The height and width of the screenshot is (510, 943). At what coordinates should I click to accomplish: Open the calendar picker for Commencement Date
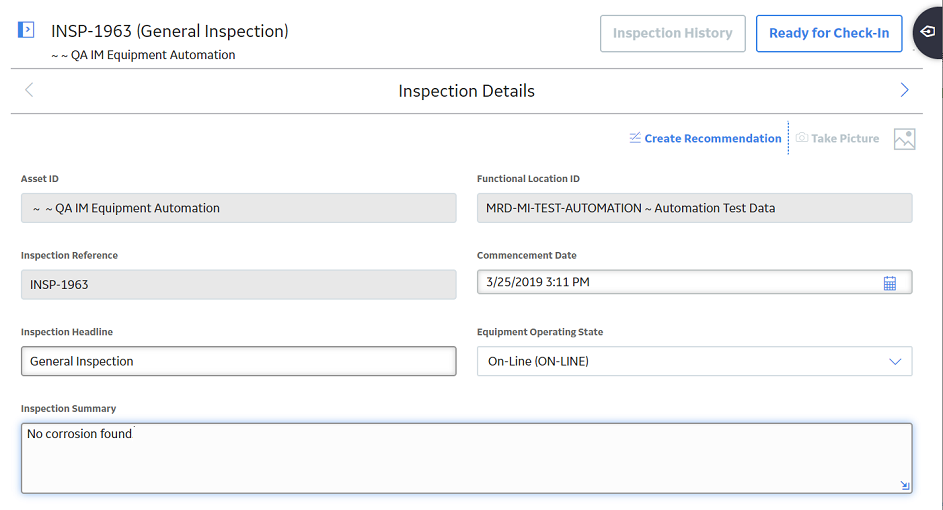889,283
